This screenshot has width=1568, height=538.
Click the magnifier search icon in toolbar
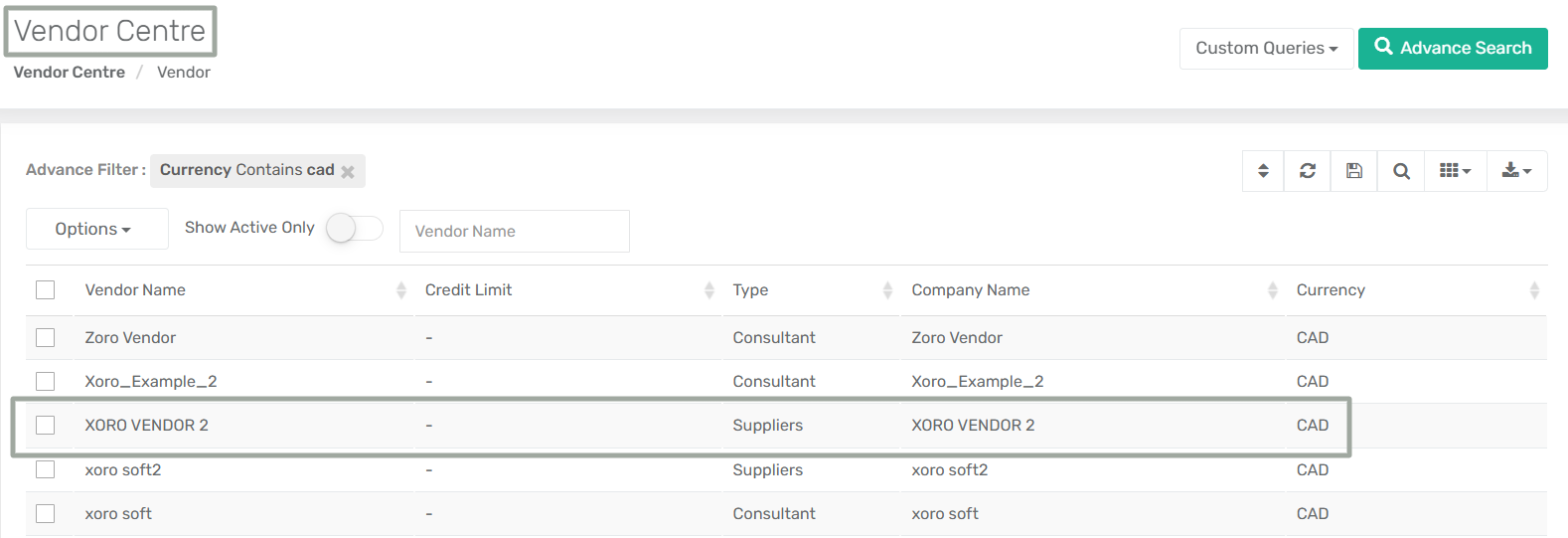(1401, 171)
